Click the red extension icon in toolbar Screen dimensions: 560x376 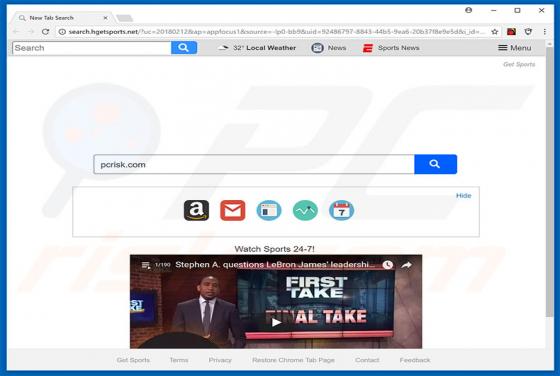pyautogui.click(x=511, y=32)
